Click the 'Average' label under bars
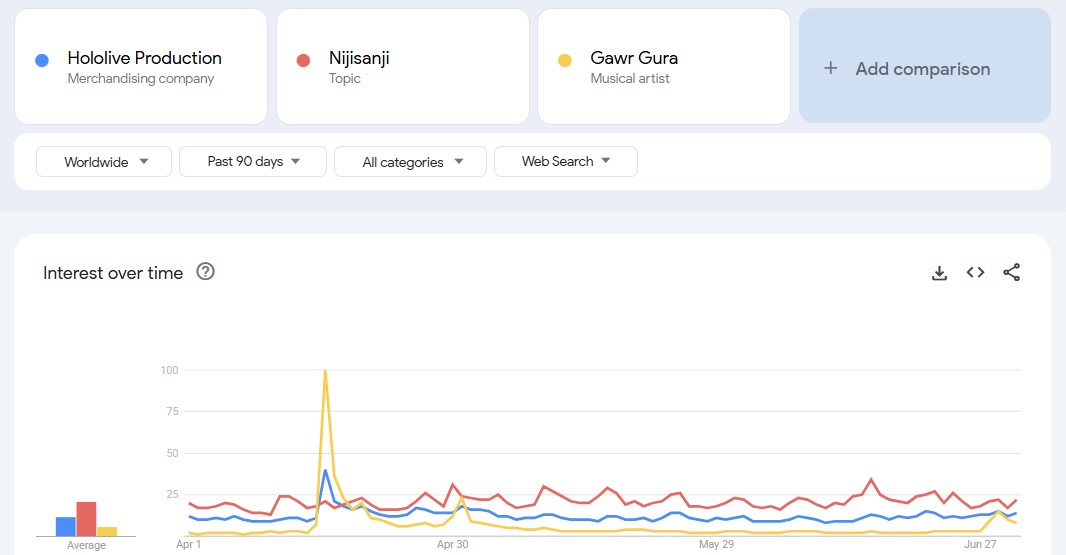Image resolution: width=1066 pixels, height=555 pixels. tap(86, 545)
